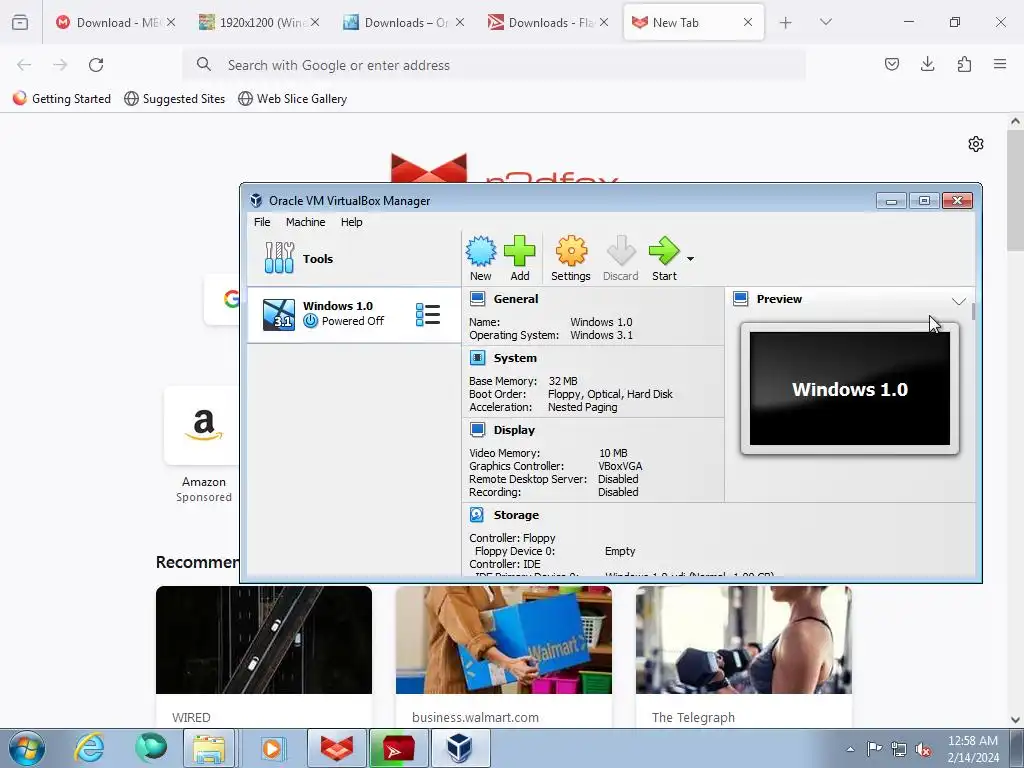Click Discard saved state icon

click(x=620, y=259)
